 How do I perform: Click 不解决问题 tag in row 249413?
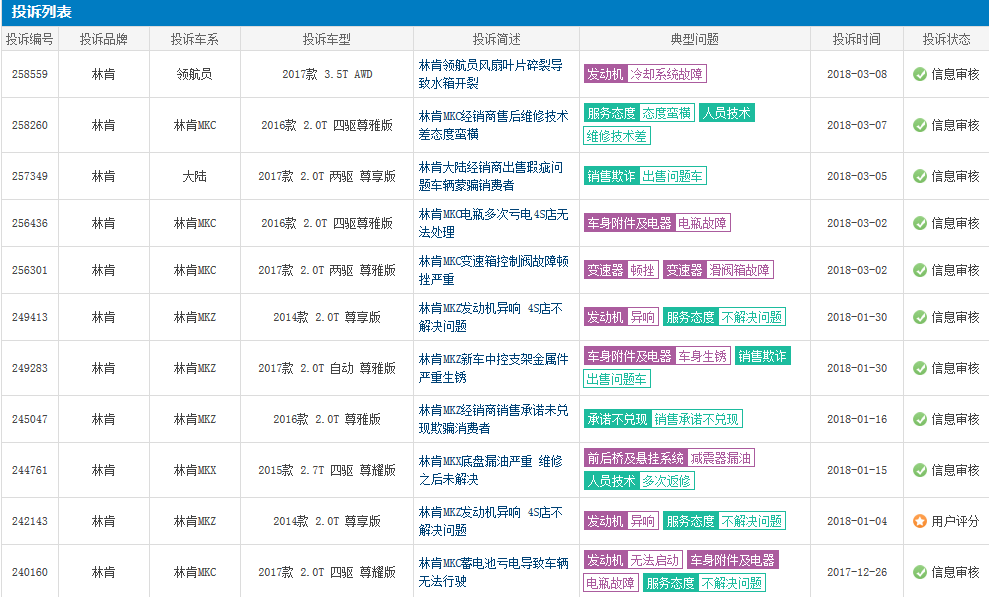point(751,317)
